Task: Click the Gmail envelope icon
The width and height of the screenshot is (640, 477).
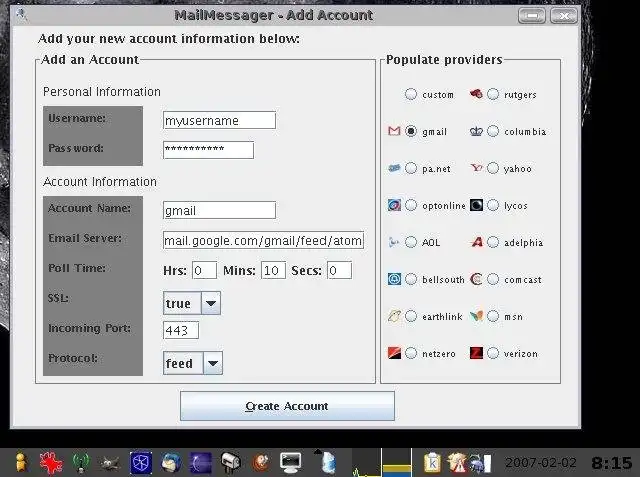Action: tap(394, 131)
